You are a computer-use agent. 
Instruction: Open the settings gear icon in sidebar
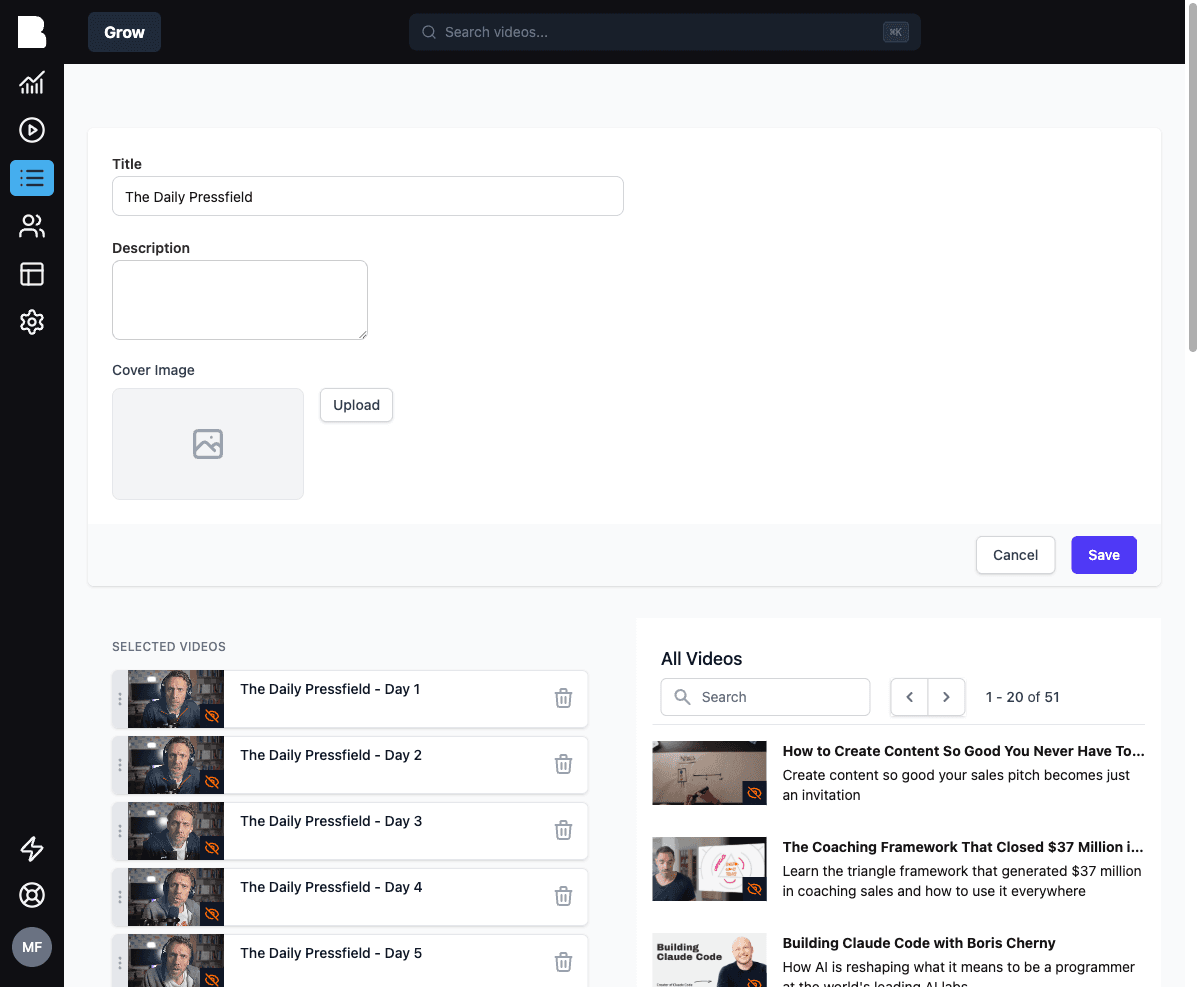point(32,322)
